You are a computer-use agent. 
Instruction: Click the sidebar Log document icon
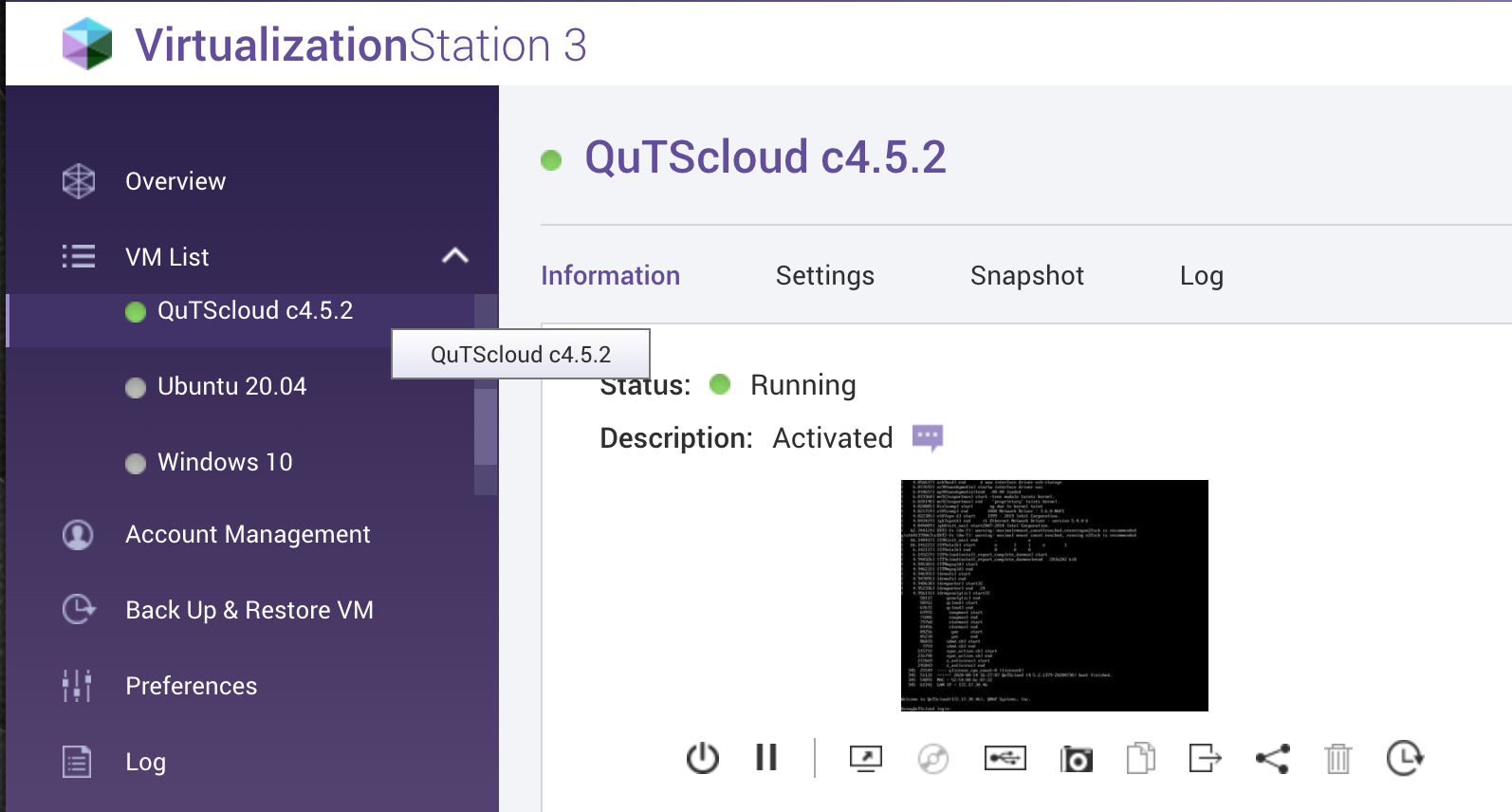click(x=77, y=762)
